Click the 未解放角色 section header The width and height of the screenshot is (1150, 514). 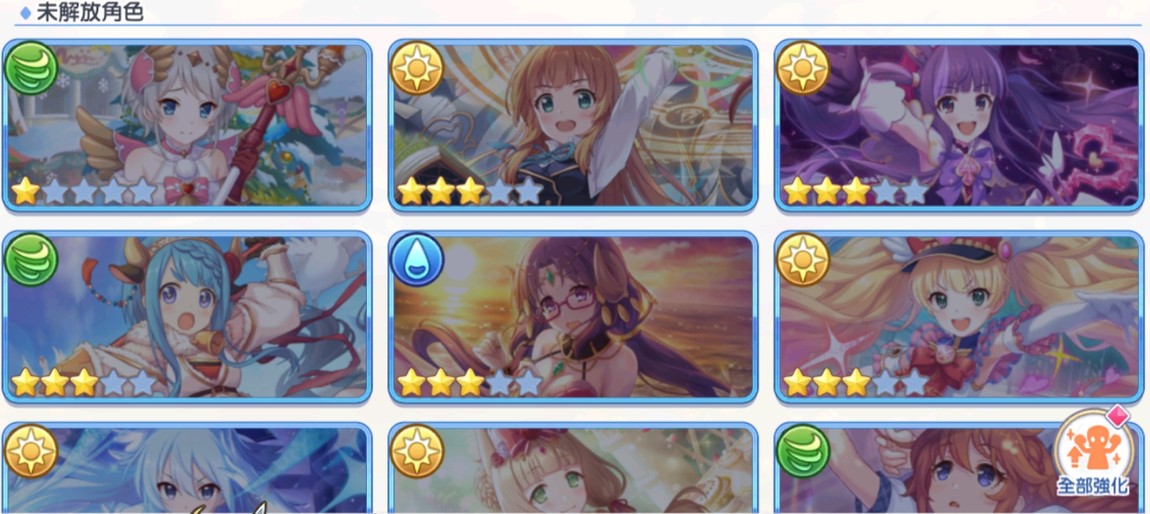pyautogui.click(x=89, y=12)
